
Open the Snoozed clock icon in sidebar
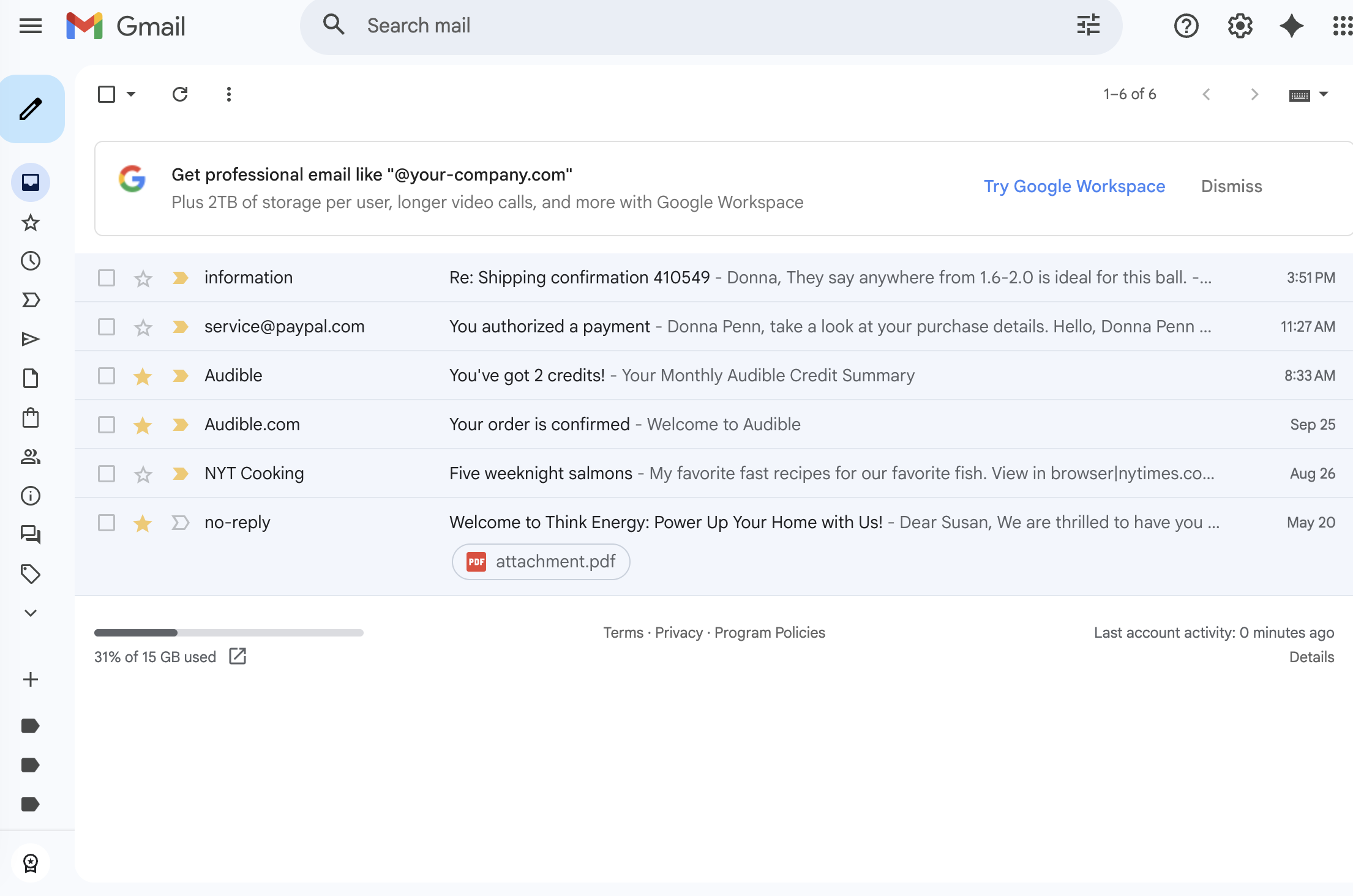pyautogui.click(x=31, y=261)
